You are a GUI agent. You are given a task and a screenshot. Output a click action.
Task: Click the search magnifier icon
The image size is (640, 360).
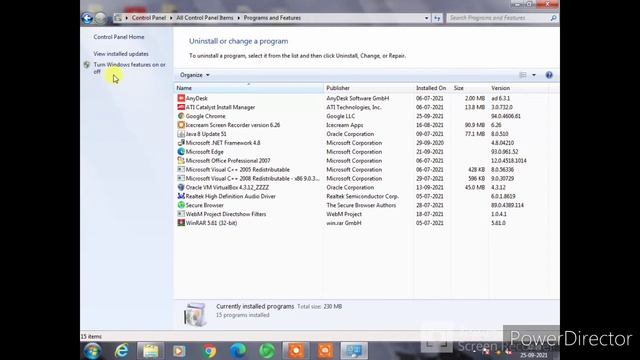coord(553,18)
